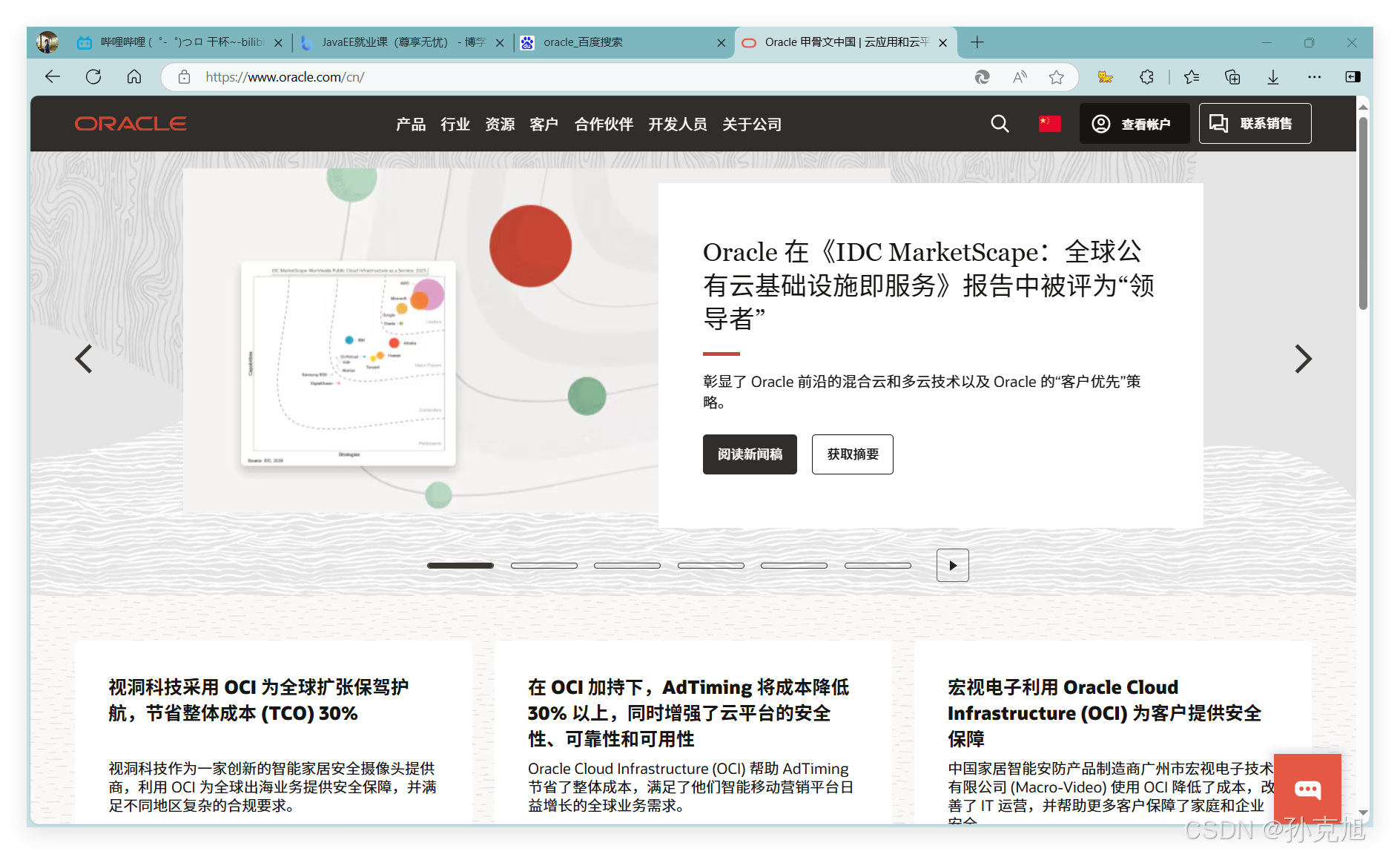Close the bilibili tab
This screenshot has height=854, width=1400.
[278, 43]
